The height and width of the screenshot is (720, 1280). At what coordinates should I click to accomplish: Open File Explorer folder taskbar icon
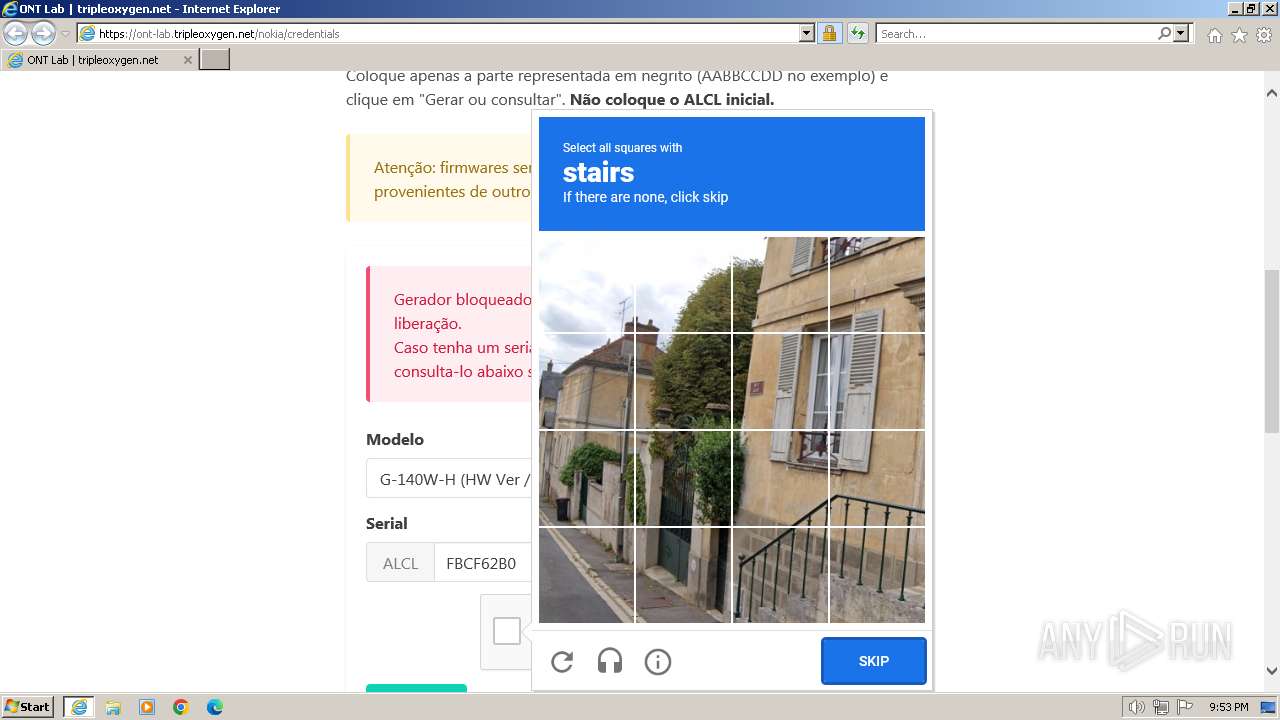113,707
